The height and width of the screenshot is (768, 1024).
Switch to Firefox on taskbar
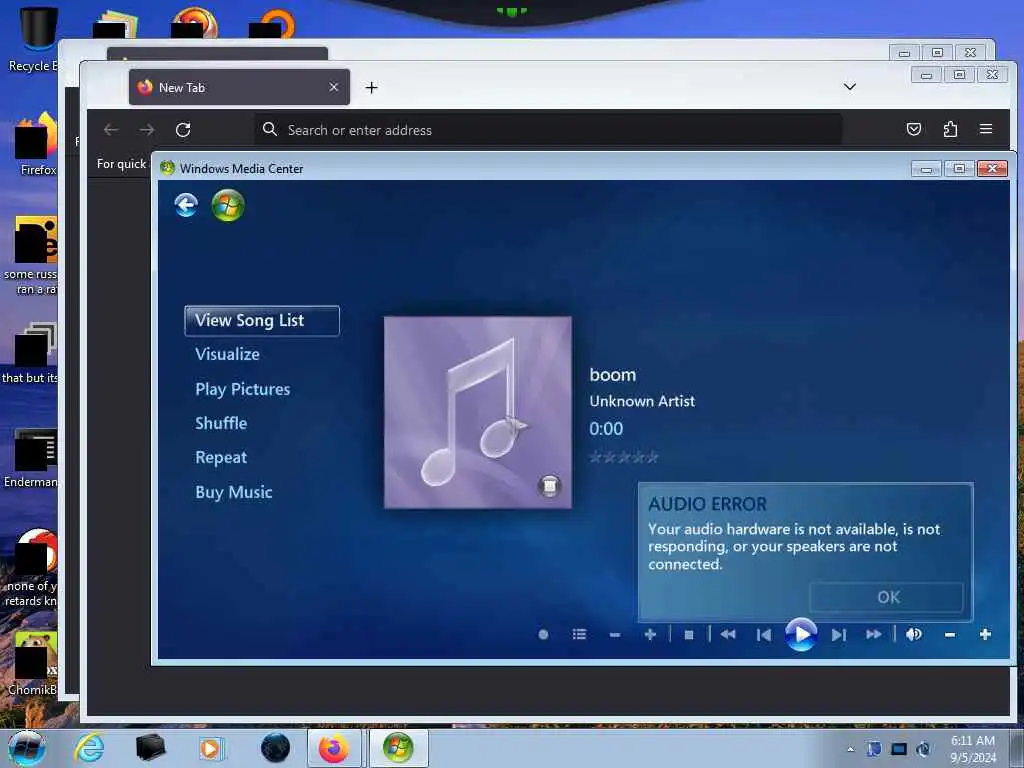click(334, 748)
